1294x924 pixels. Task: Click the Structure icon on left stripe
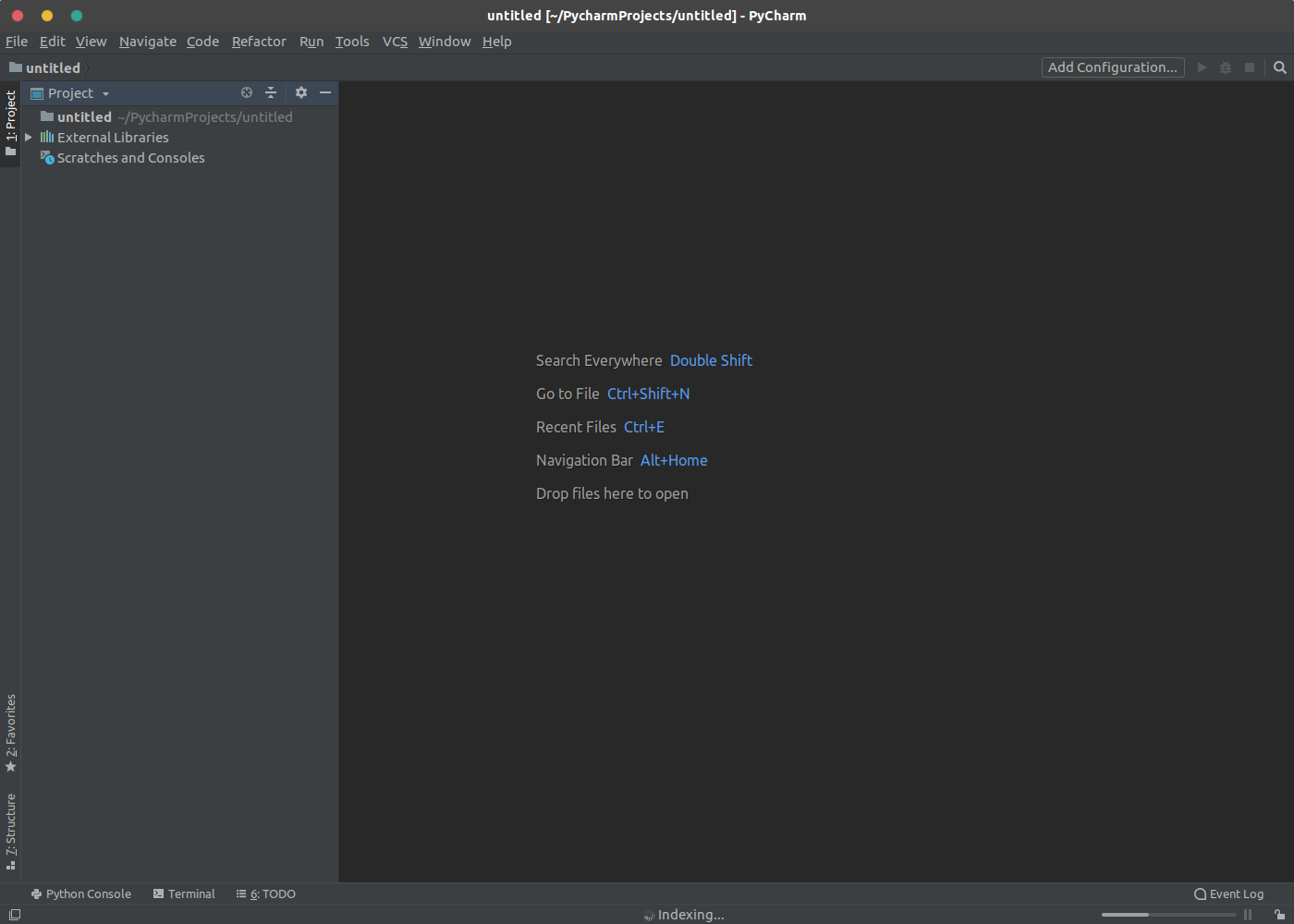point(11,865)
